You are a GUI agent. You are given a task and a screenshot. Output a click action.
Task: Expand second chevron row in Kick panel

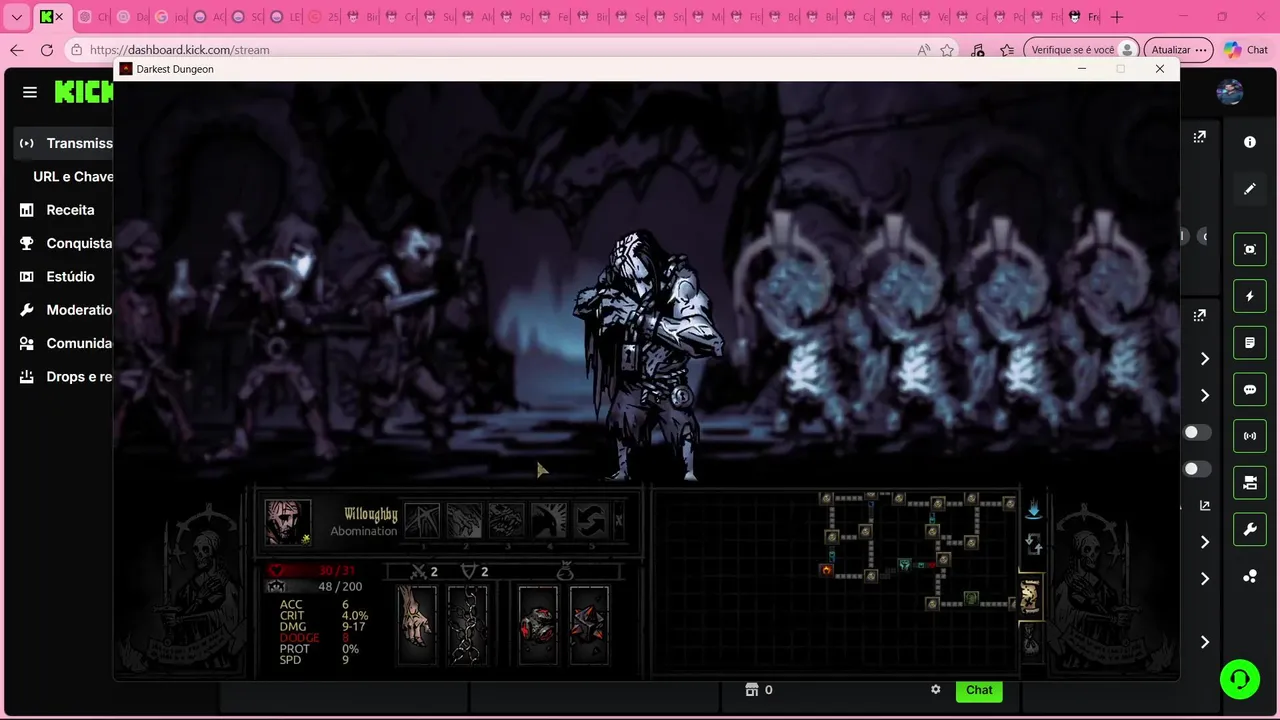click(1205, 396)
